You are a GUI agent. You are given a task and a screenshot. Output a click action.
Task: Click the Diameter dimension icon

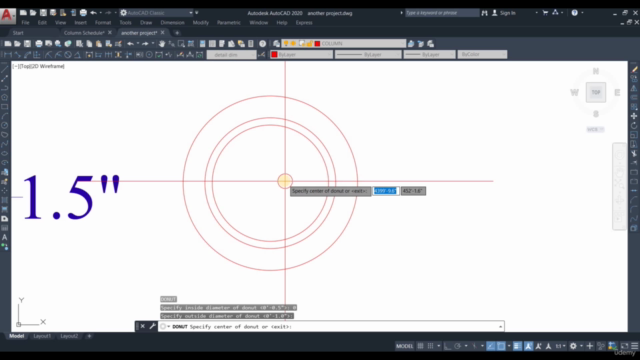coord(68,55)
